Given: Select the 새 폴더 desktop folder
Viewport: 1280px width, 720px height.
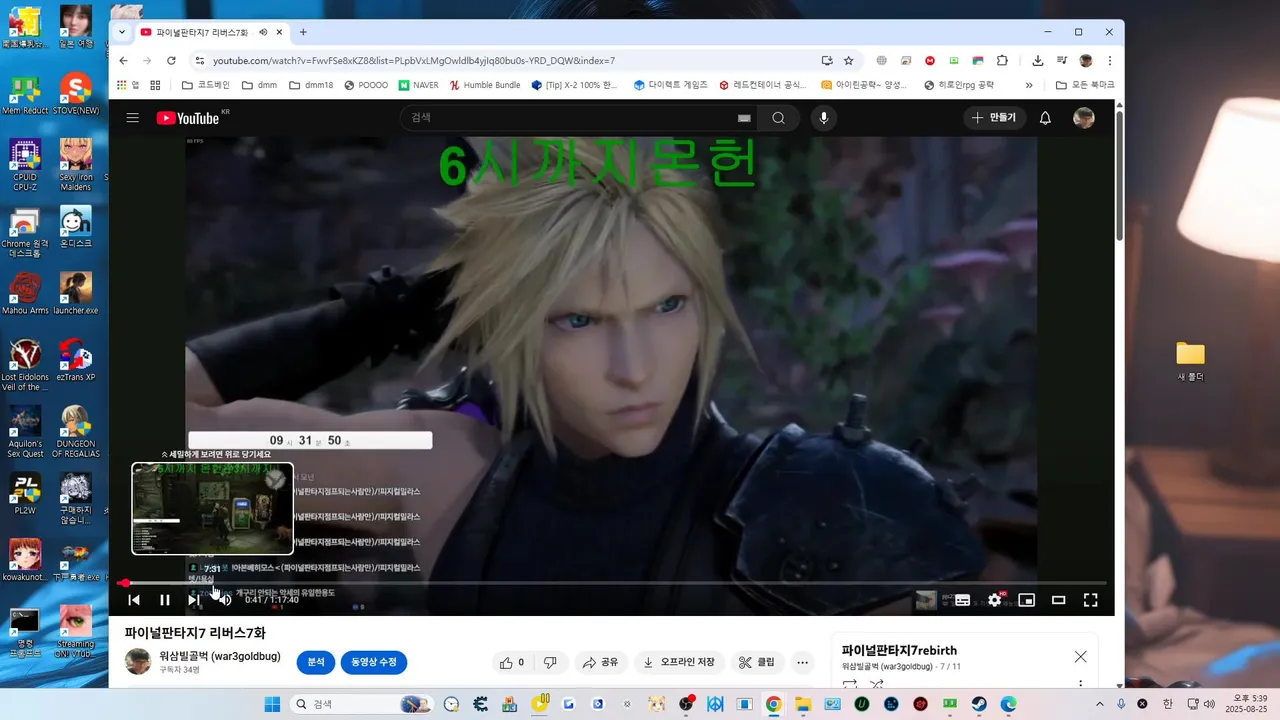Looking at the screenshot, I should coord(1190,362).
